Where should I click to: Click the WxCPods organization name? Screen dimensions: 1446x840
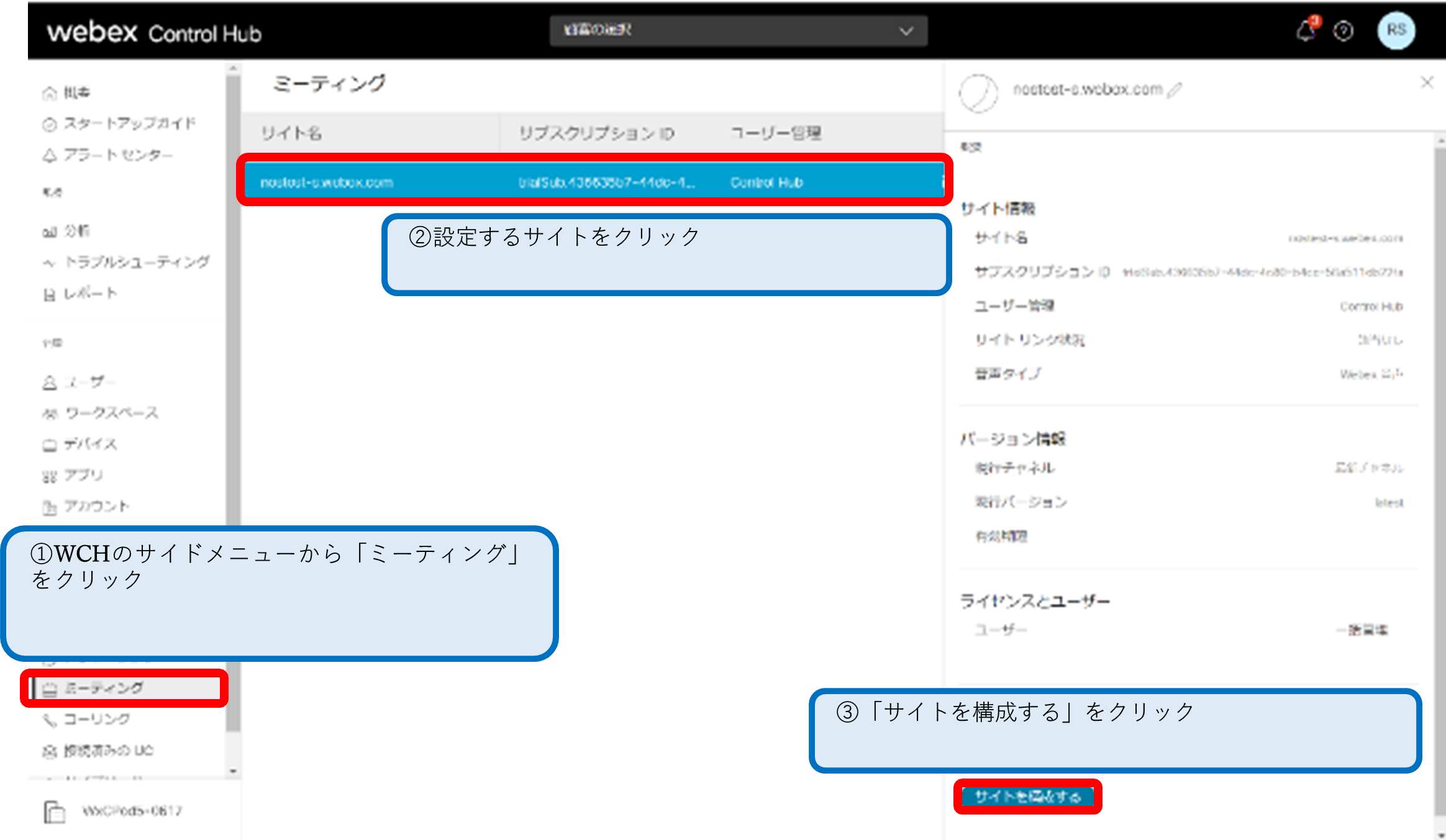132,811
